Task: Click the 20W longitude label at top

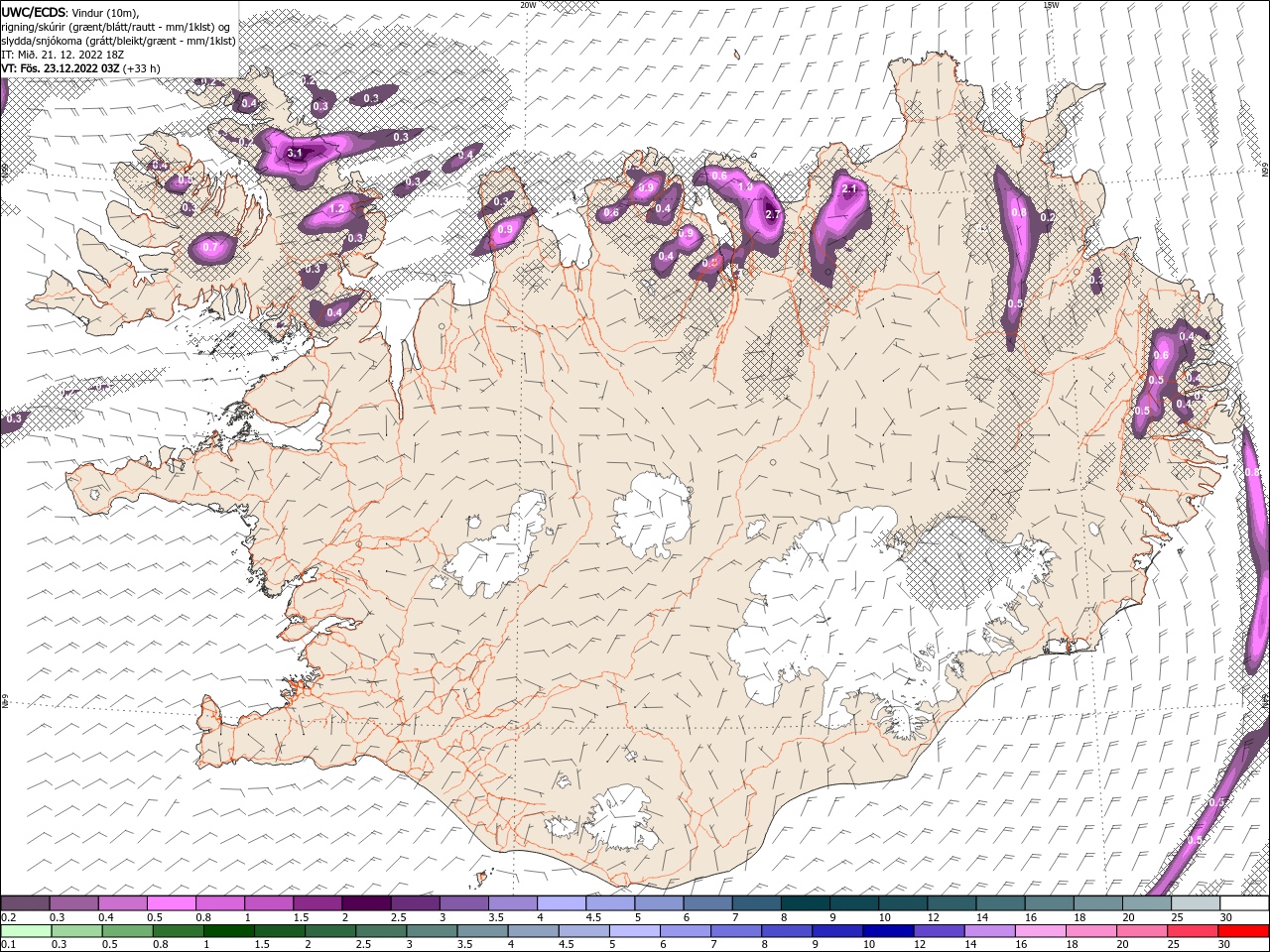Action: pyautogui.click(x=528, y=5)
